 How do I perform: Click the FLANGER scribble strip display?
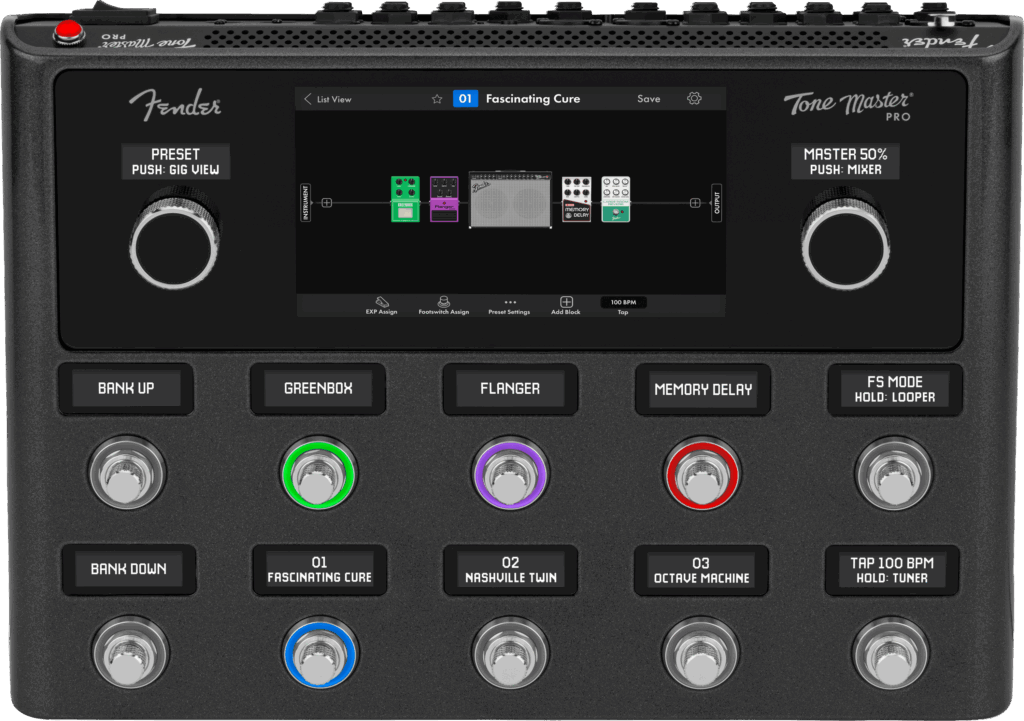pyautogui.click(x=510, y=389)
